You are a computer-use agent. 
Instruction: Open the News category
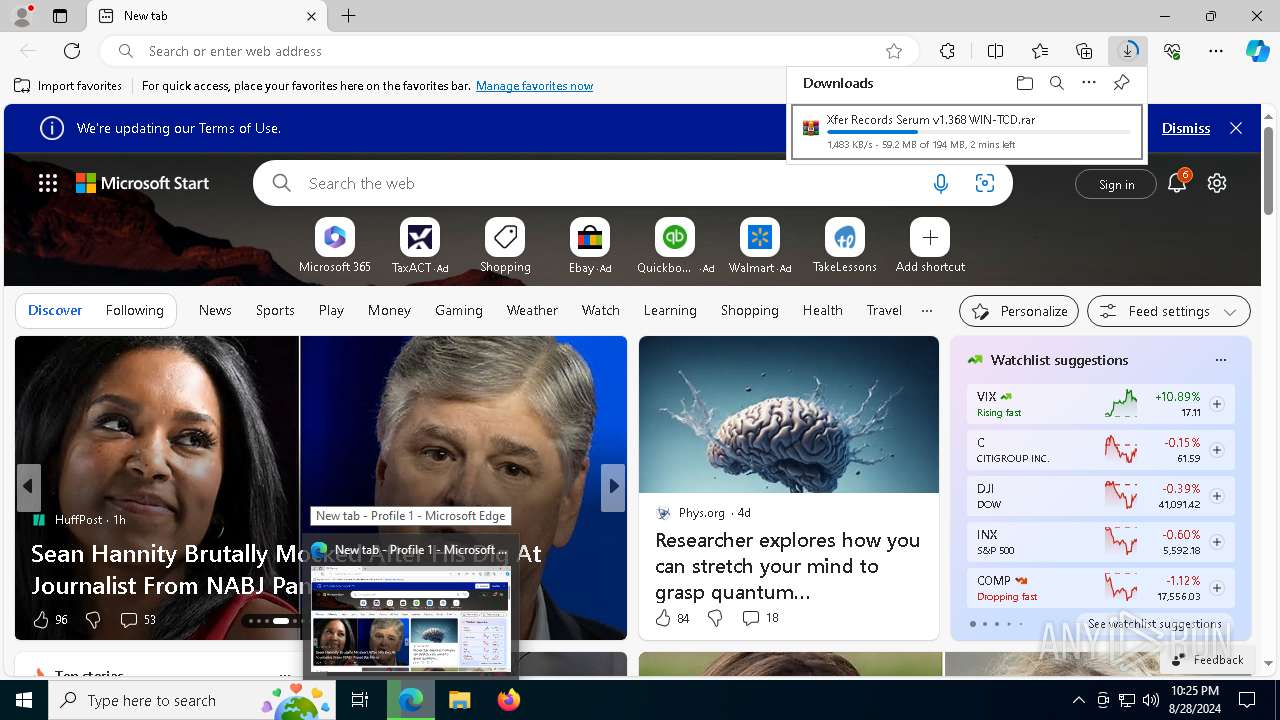click(215, 310)
